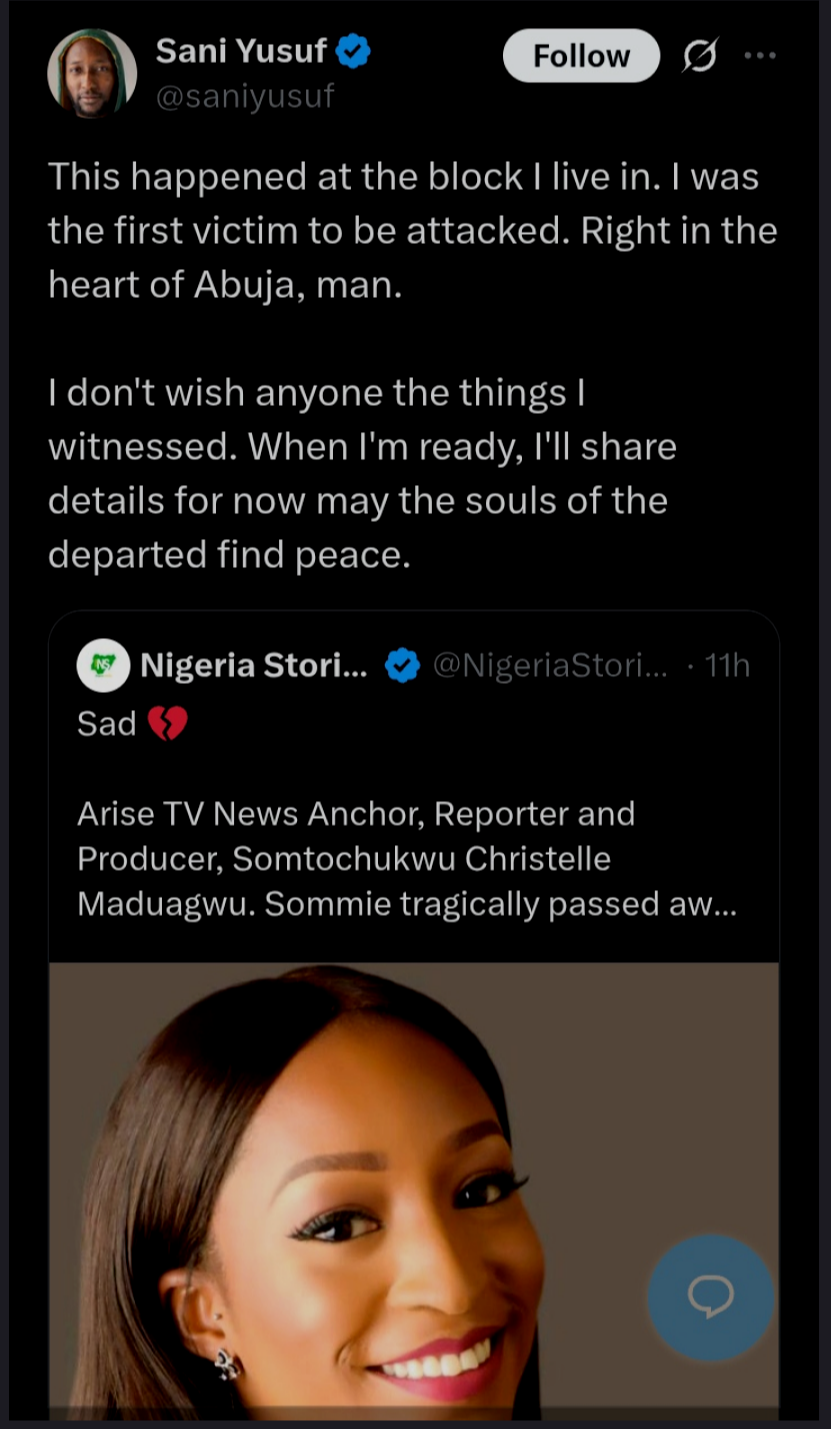Screen dimensions: 831x1429
Task: Click the @NigeriaStori... handle
Action: click(x=550, y=665)
